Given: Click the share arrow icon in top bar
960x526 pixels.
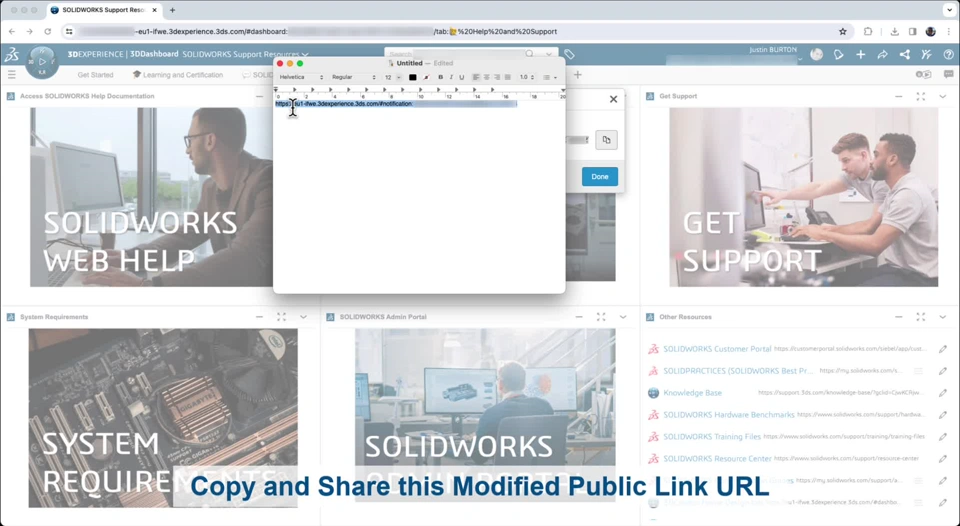Looking at the screenshot, I should [x=882, y=54].
